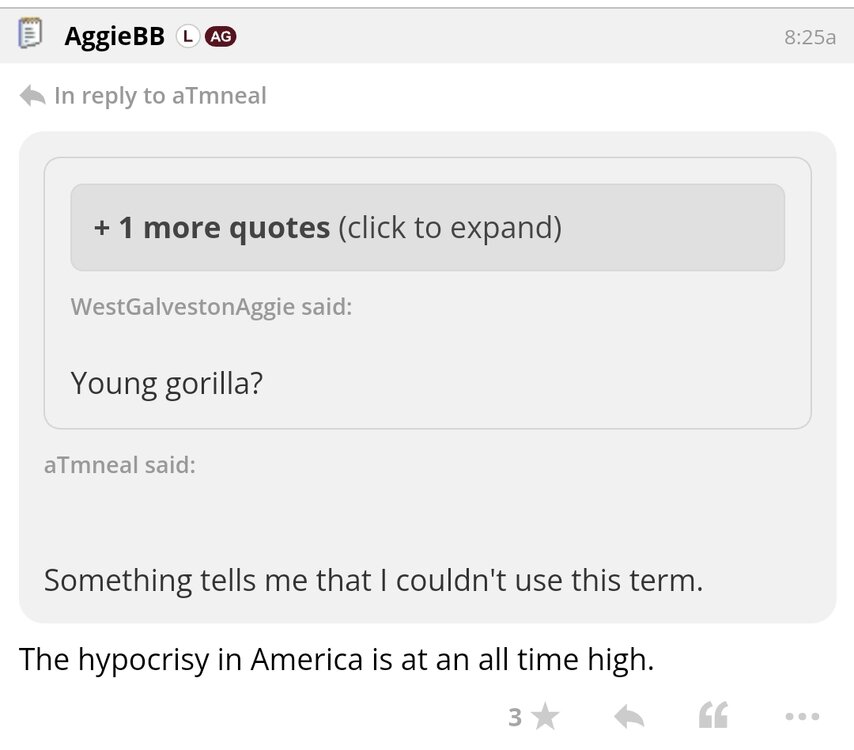
Task: Click the "Something tells me" reply text
Action: [375, 578]
